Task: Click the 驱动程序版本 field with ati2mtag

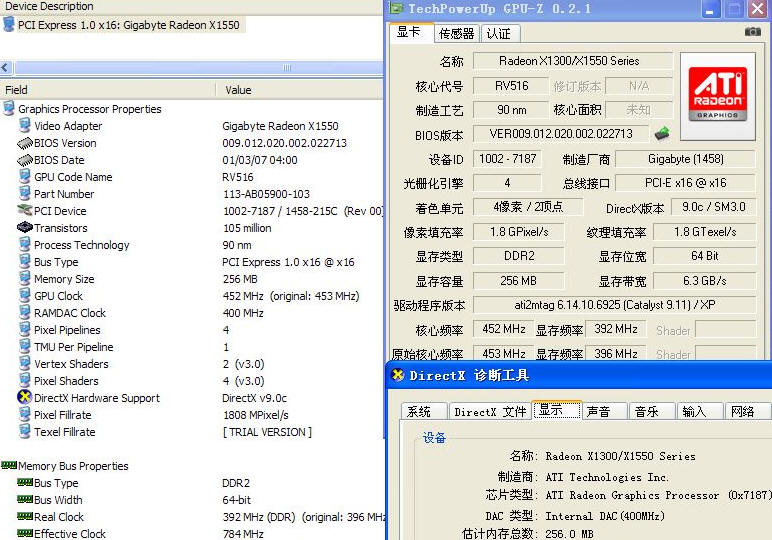Action: coord(614,305)
